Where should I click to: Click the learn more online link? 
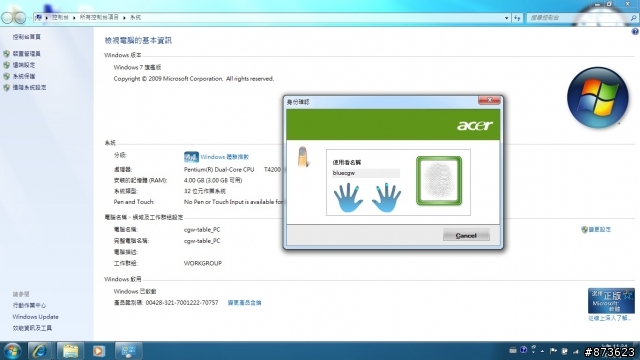click(x=609, y=318)
